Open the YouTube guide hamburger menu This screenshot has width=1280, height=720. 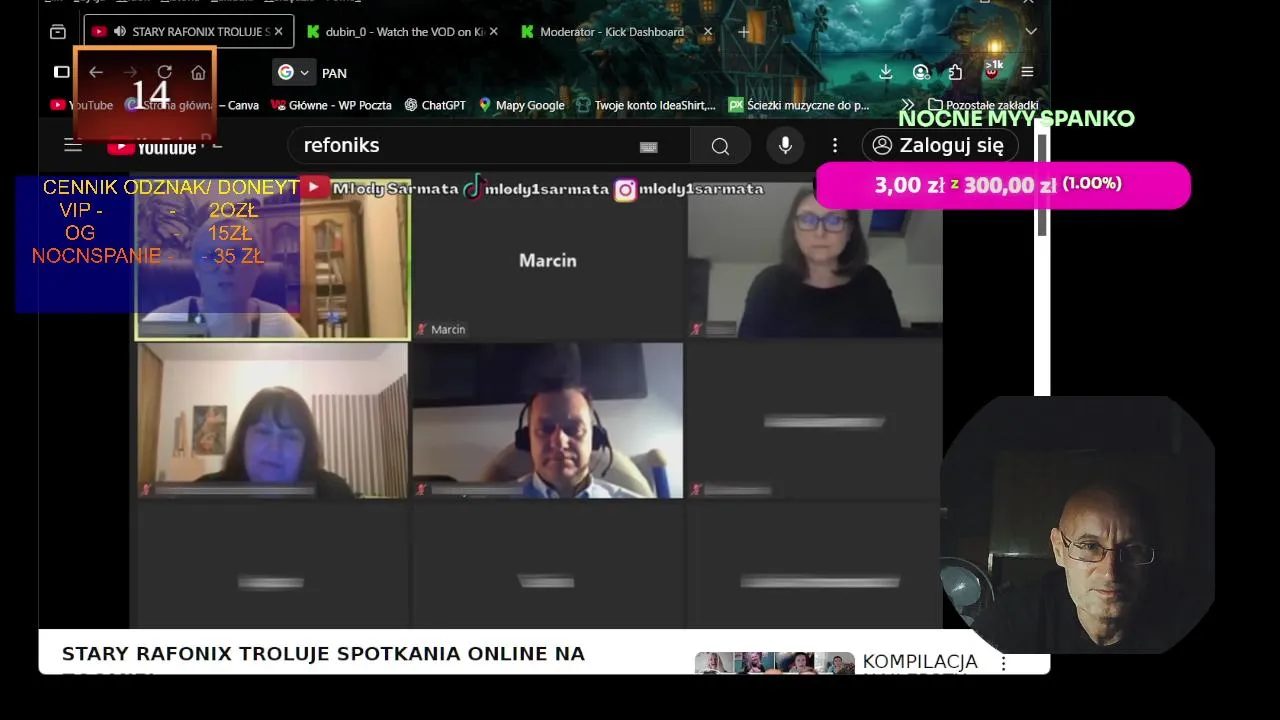(73, 145)
